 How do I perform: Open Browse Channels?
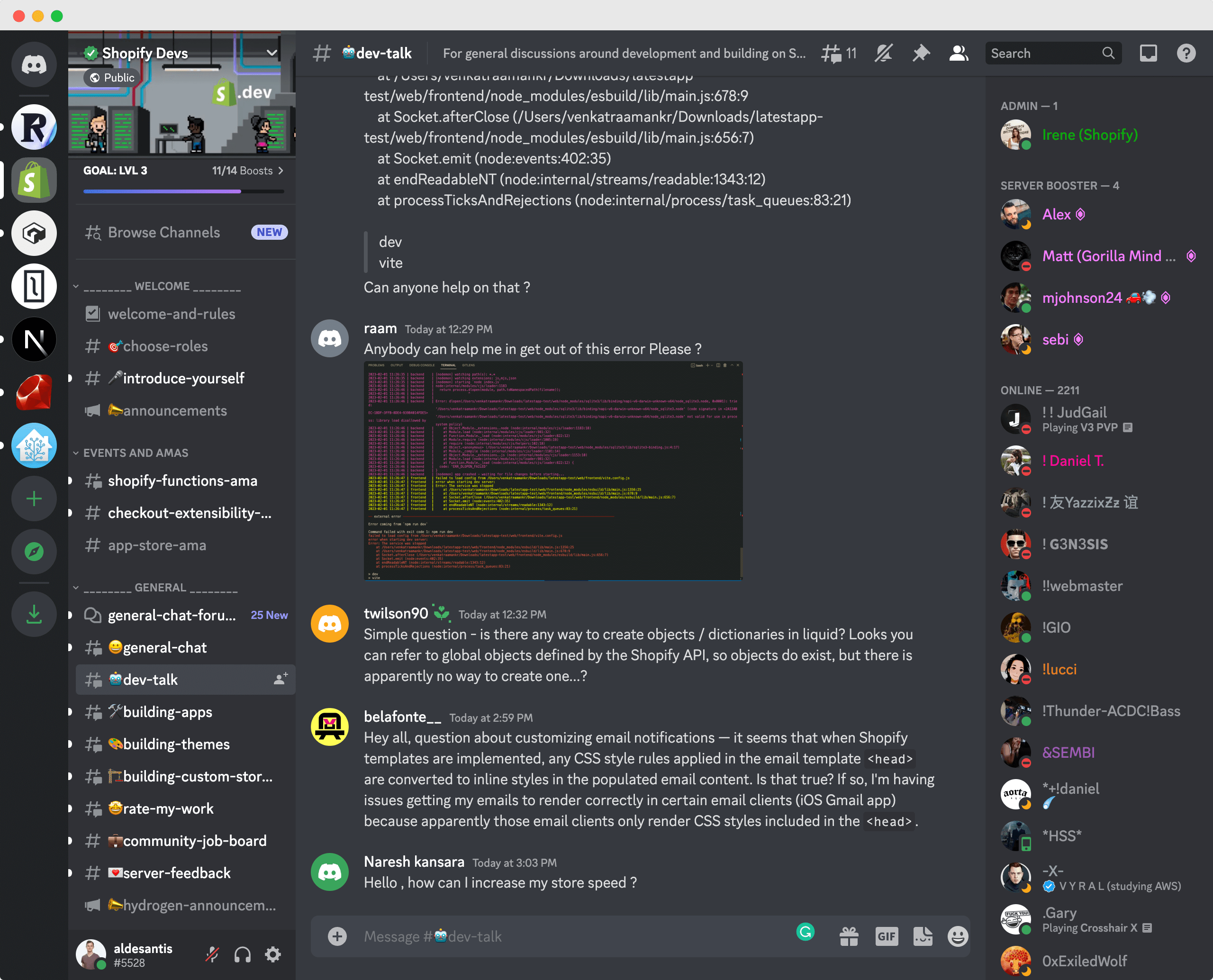pos(185,233)
